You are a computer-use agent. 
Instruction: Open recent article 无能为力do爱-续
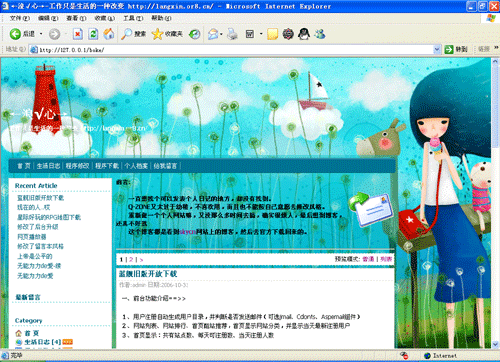[39, 266]
